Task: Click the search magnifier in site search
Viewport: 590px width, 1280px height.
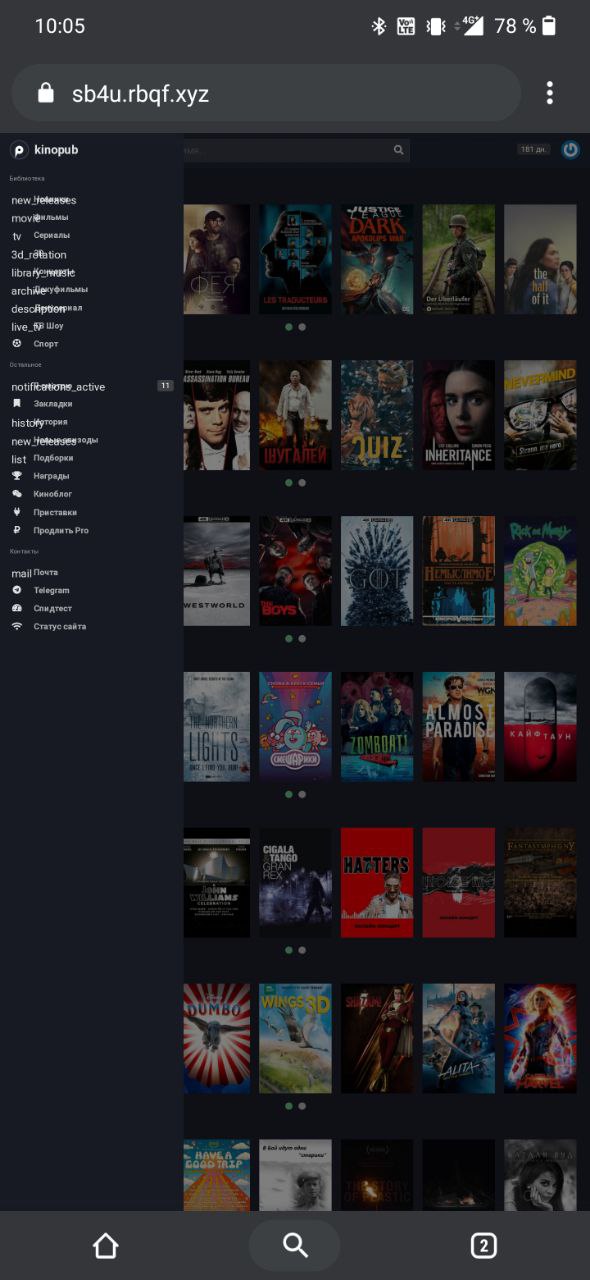Action: tap(399, 150)
